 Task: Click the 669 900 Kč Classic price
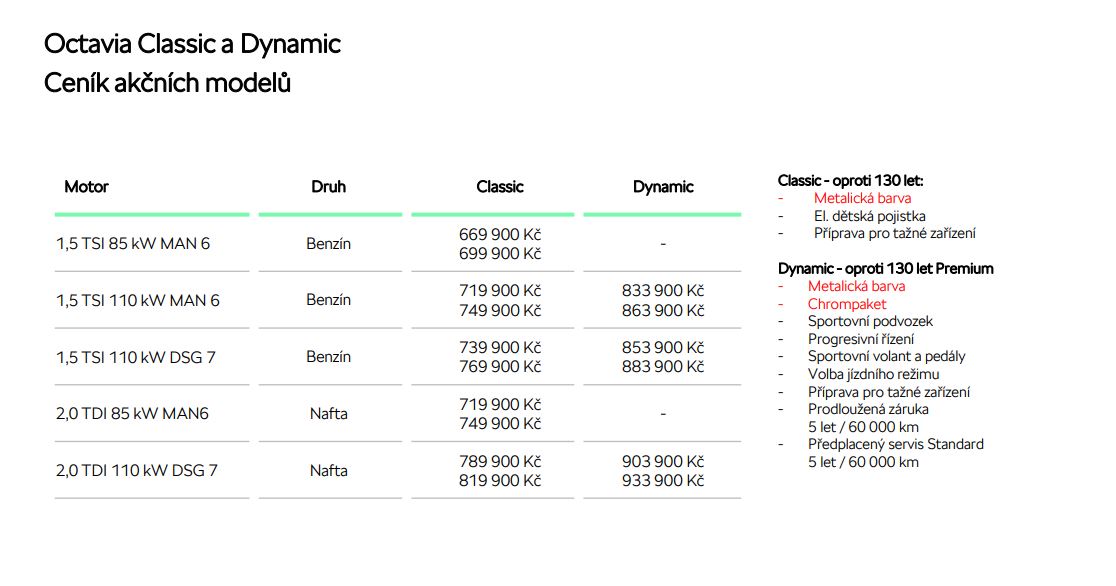[500, 234]
